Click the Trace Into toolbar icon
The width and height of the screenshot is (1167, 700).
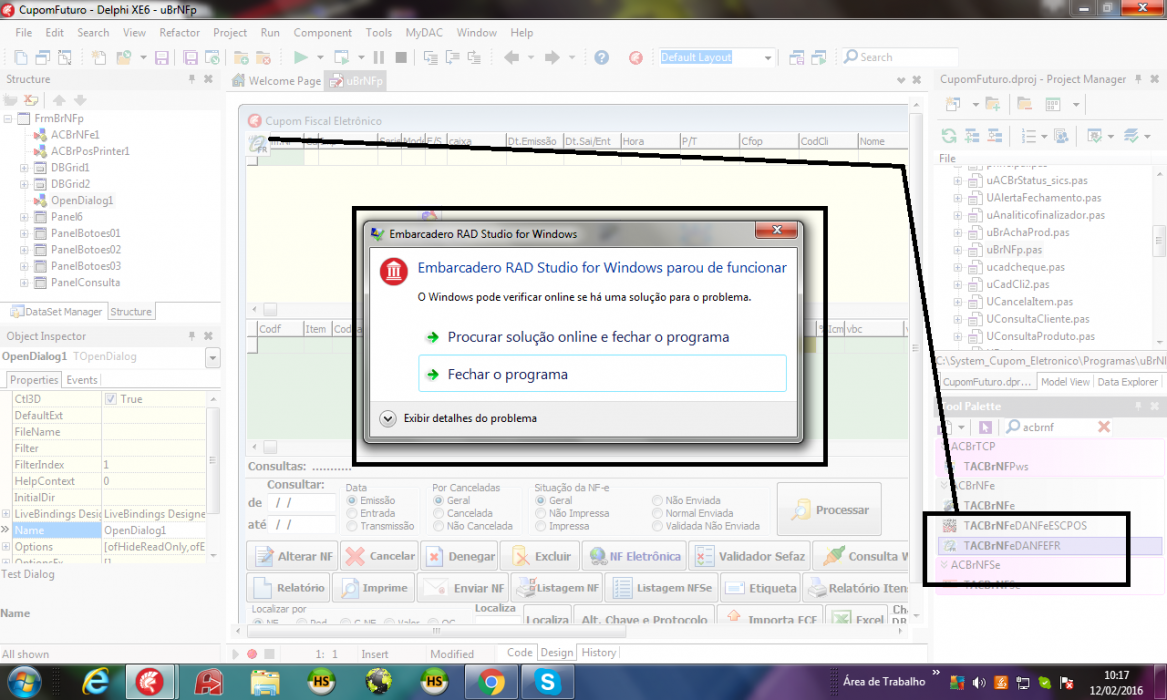click(x=430, y=57)
